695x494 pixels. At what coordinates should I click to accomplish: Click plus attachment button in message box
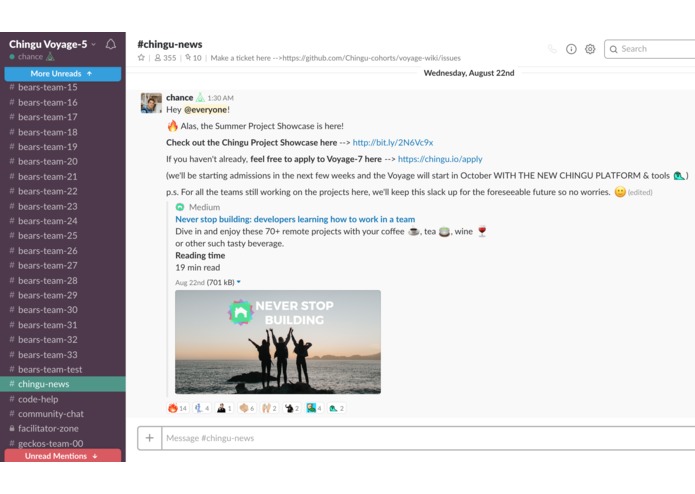pos(150,438)
